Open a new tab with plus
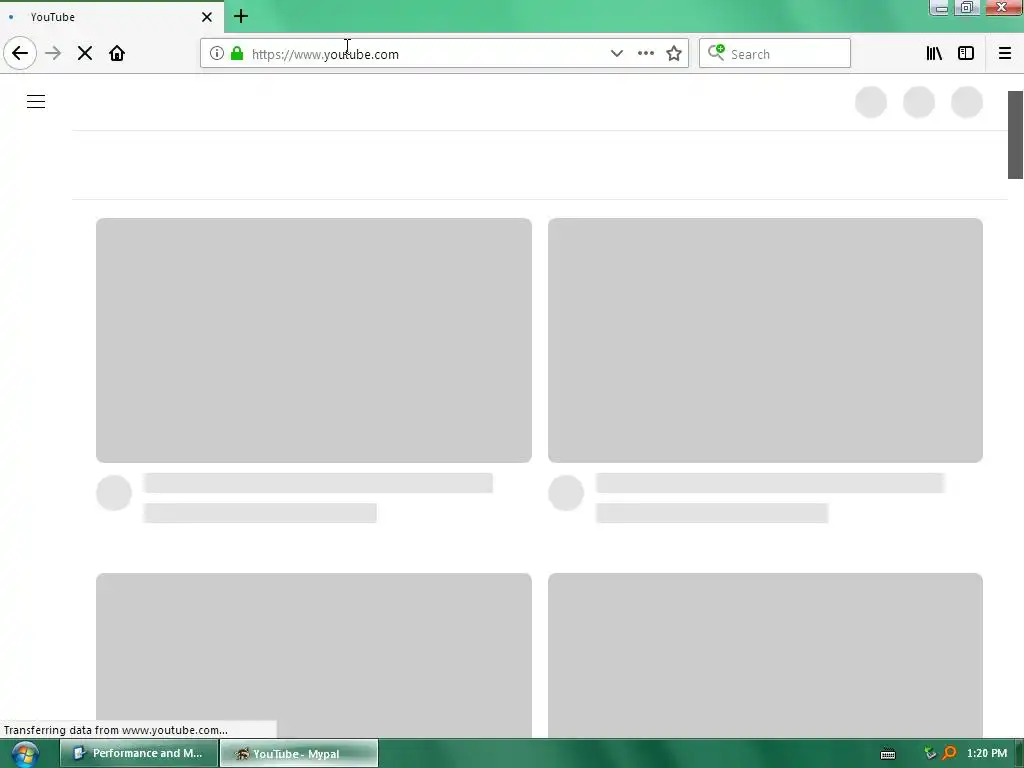1024x768 pixels. [241, 16]
